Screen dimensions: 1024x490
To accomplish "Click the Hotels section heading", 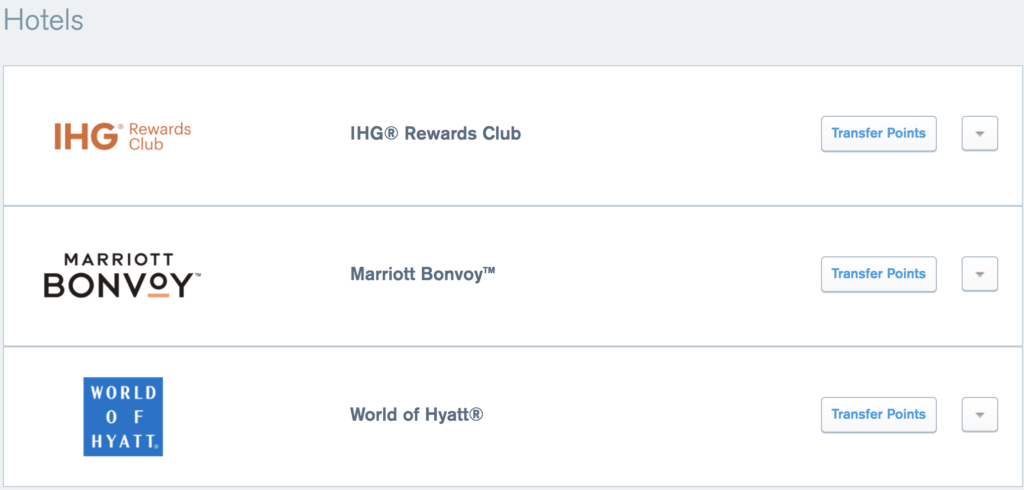I will (43, 20).
